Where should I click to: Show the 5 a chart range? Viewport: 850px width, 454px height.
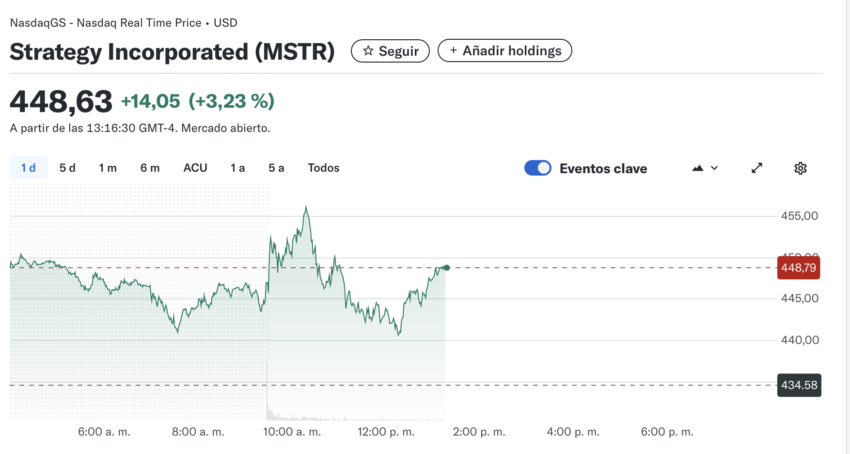(276, 168)
